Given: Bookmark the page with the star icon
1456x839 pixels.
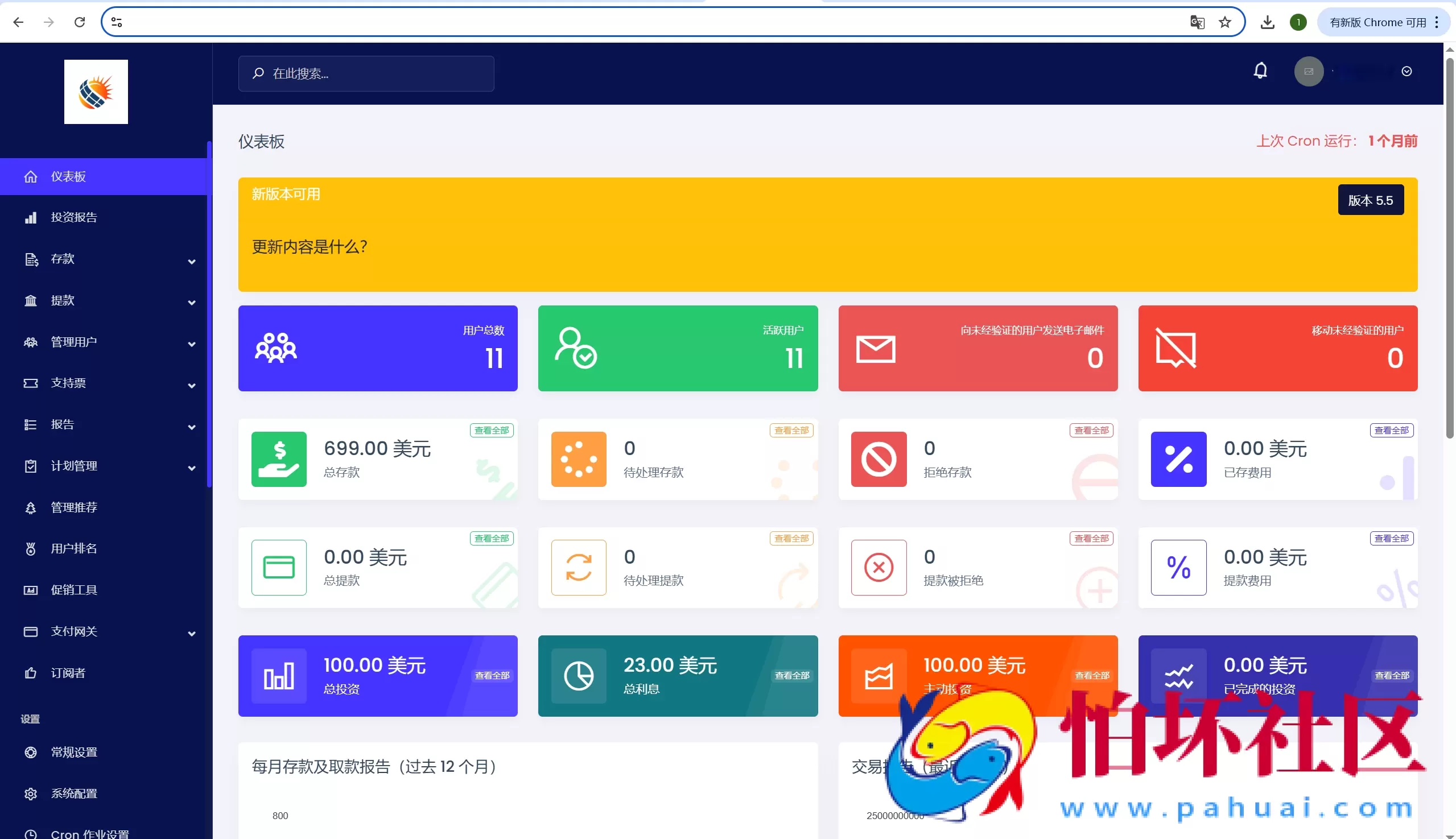Looking at the screenshot, I should click(1224, 23).
